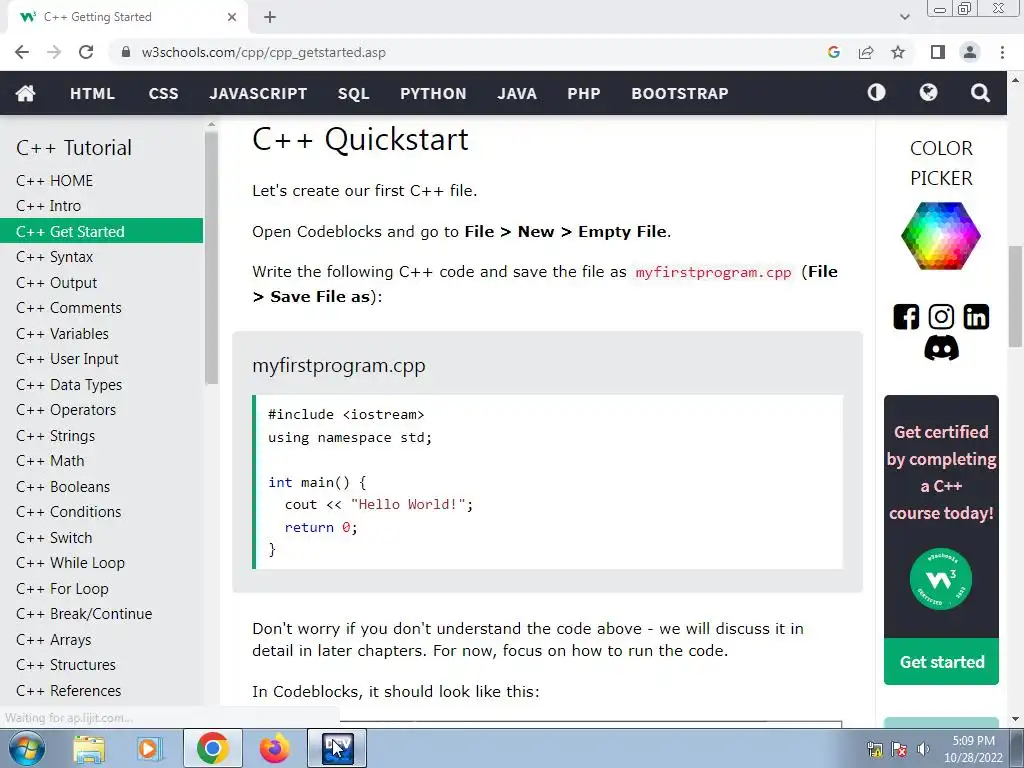Image resolution: width=1024 pixels, height=768 pixels.
Task: Click the sidebar scrollbar thumb
Action: [x=211, y=258]
